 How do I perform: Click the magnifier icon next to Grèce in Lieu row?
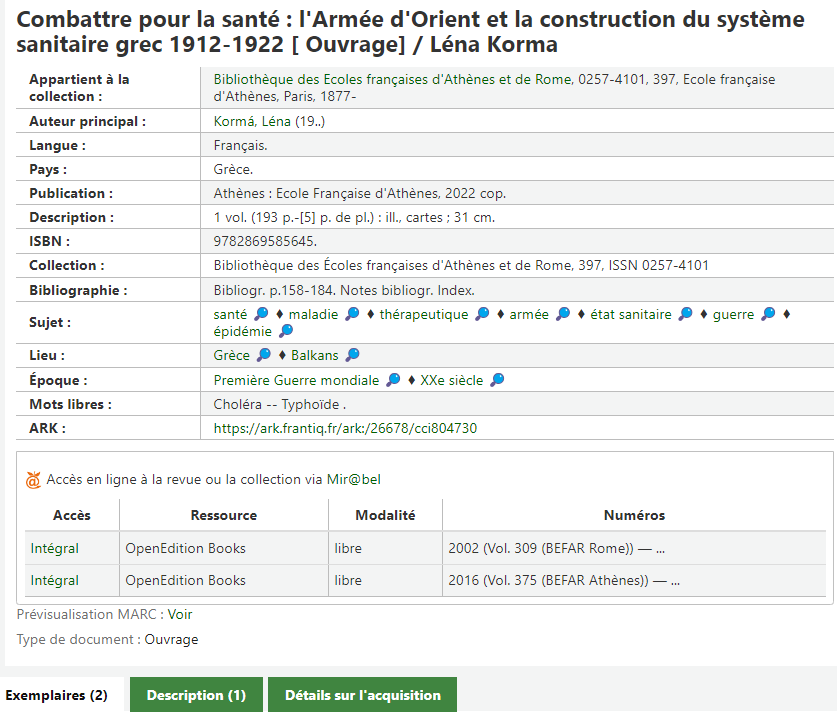(264, 355)
